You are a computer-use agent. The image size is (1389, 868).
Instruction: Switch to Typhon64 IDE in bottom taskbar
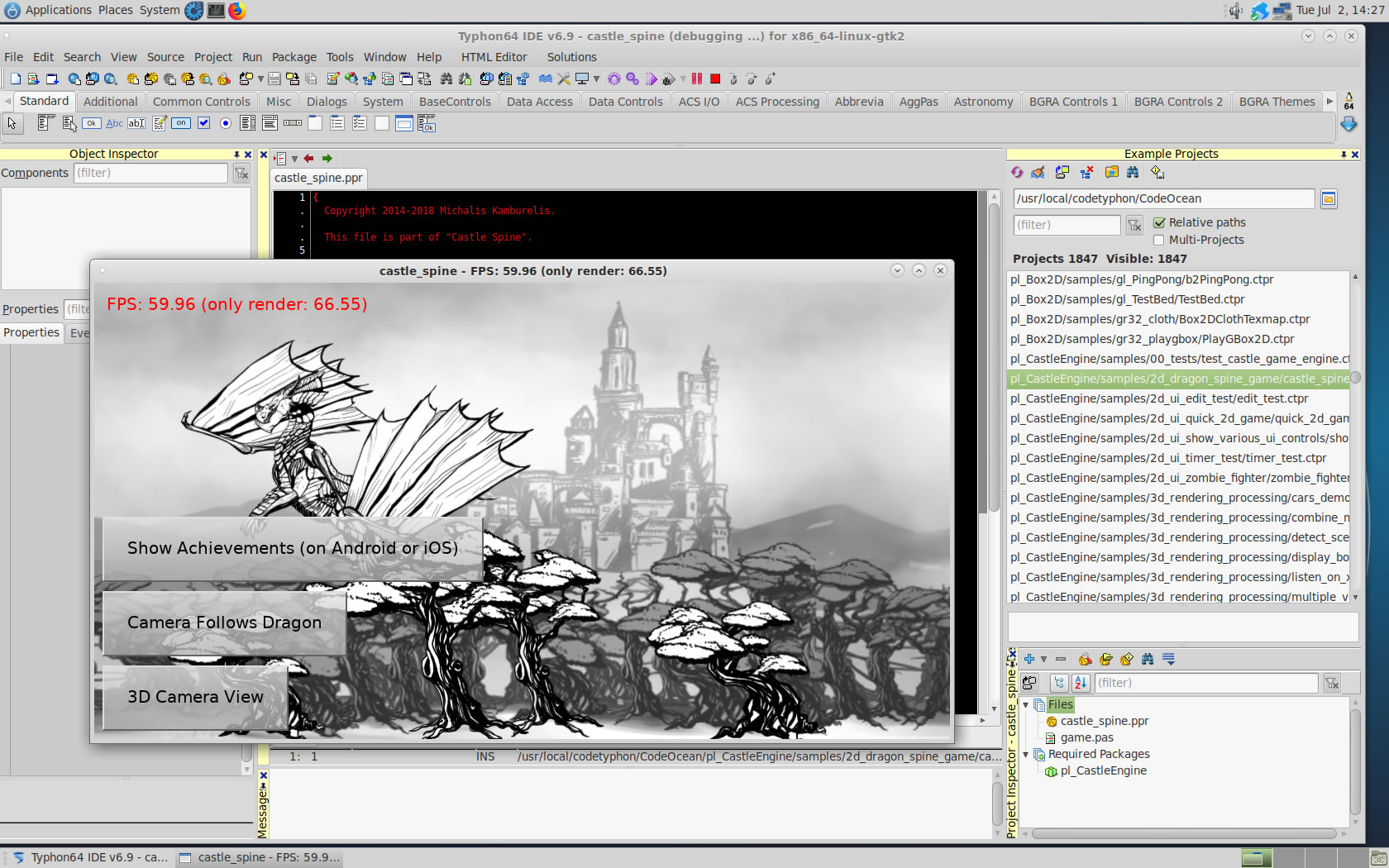coord(89,857)
